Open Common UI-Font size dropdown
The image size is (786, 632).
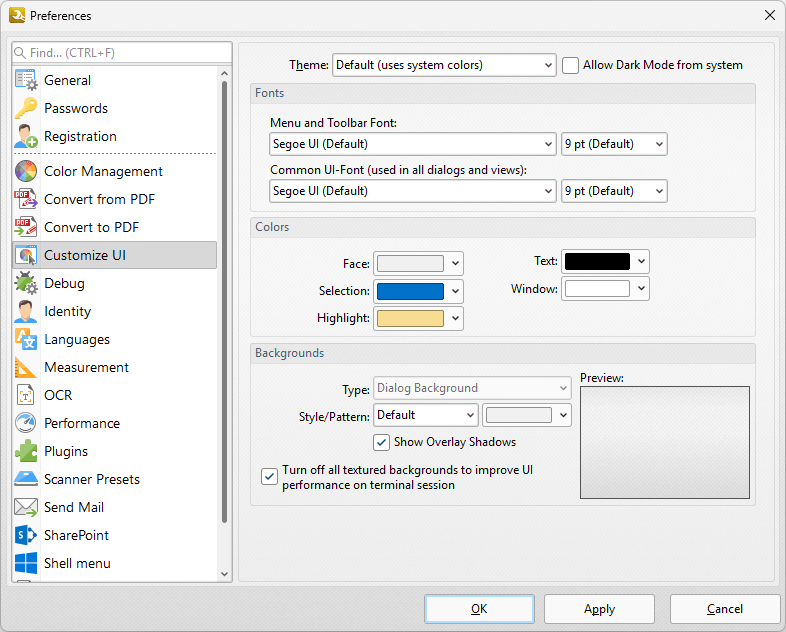pyautogui.click(x=614, y=191)
